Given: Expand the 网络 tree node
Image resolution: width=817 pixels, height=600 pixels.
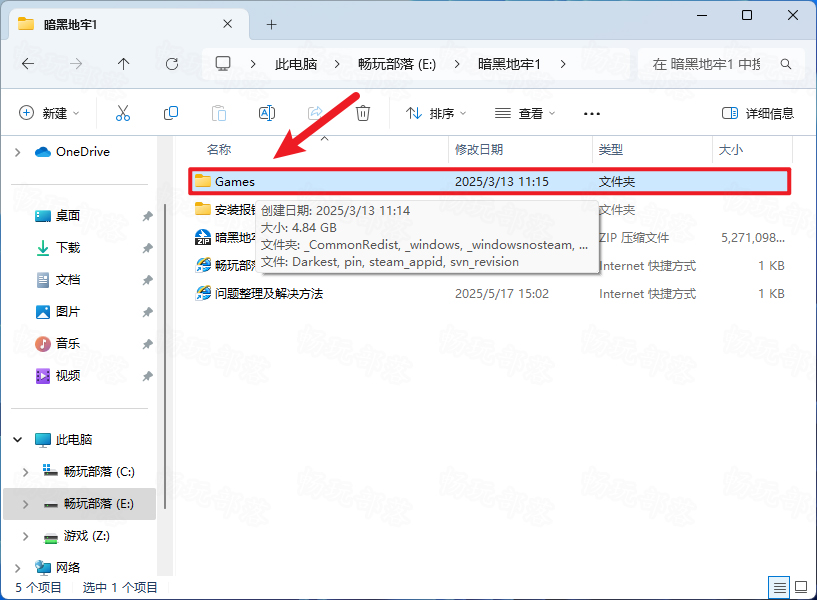Looking at the screenshot, I should (x=18, y=568).
